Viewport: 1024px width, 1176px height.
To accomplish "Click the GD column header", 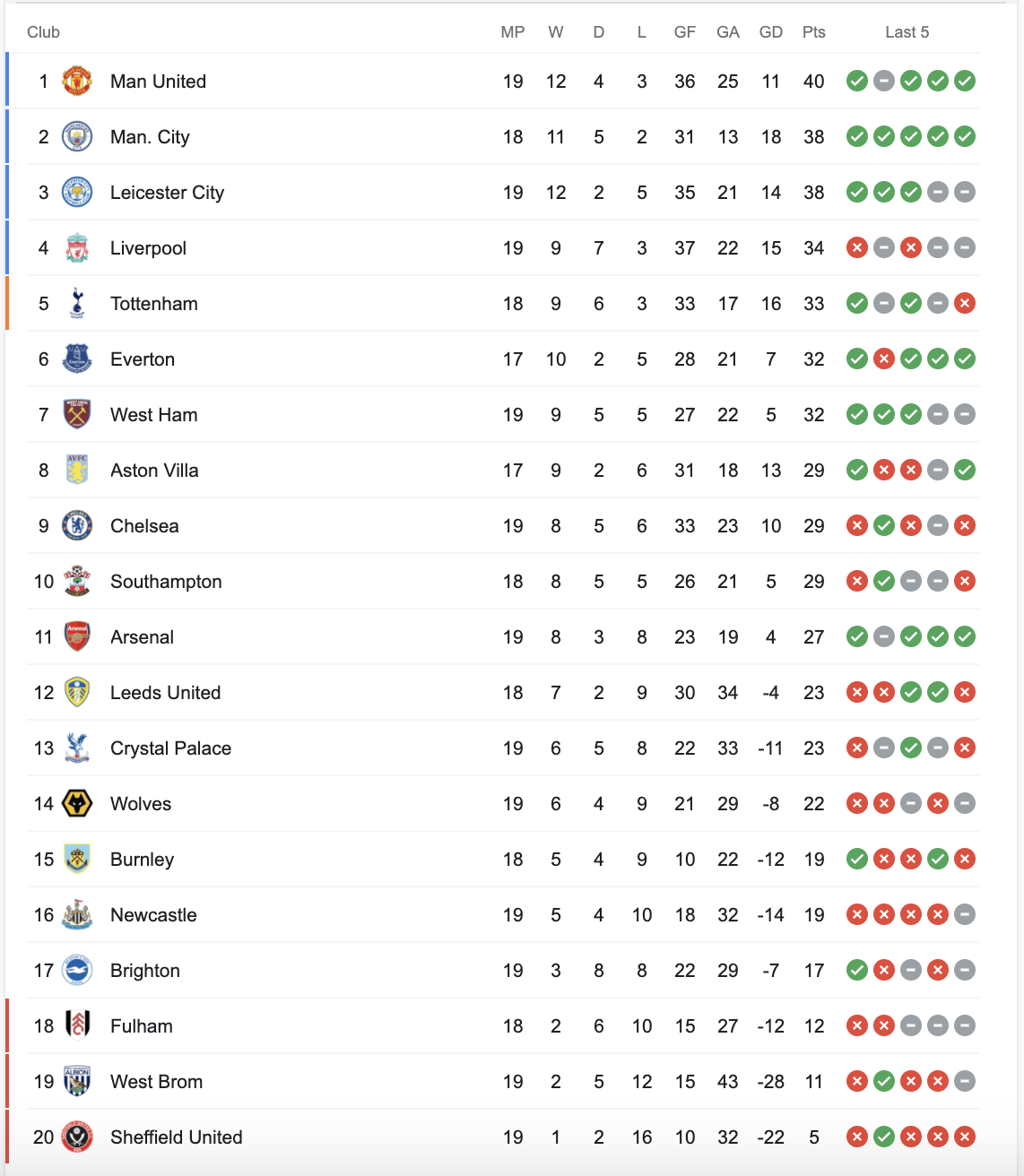I will coord(771,32).
